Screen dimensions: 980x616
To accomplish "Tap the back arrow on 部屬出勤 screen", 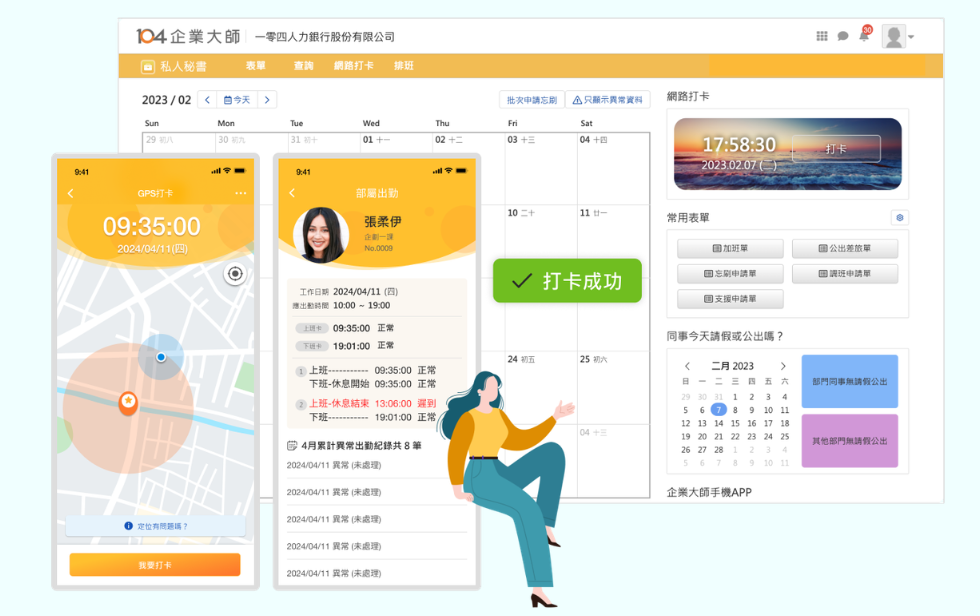I will click(x=292, y=193).
